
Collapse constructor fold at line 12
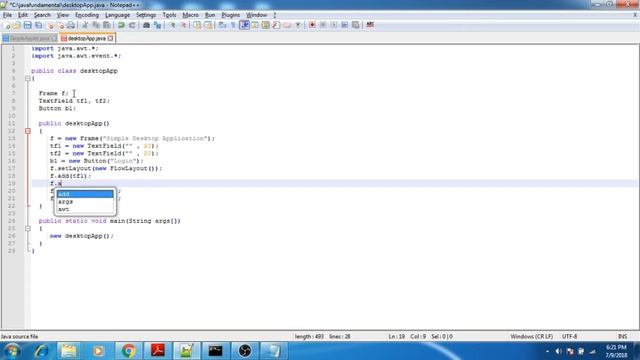click(x=28, y=131)
